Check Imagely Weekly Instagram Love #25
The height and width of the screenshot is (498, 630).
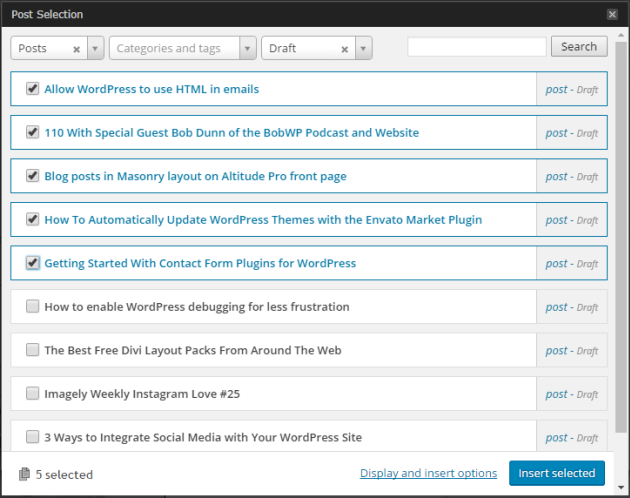33,393
